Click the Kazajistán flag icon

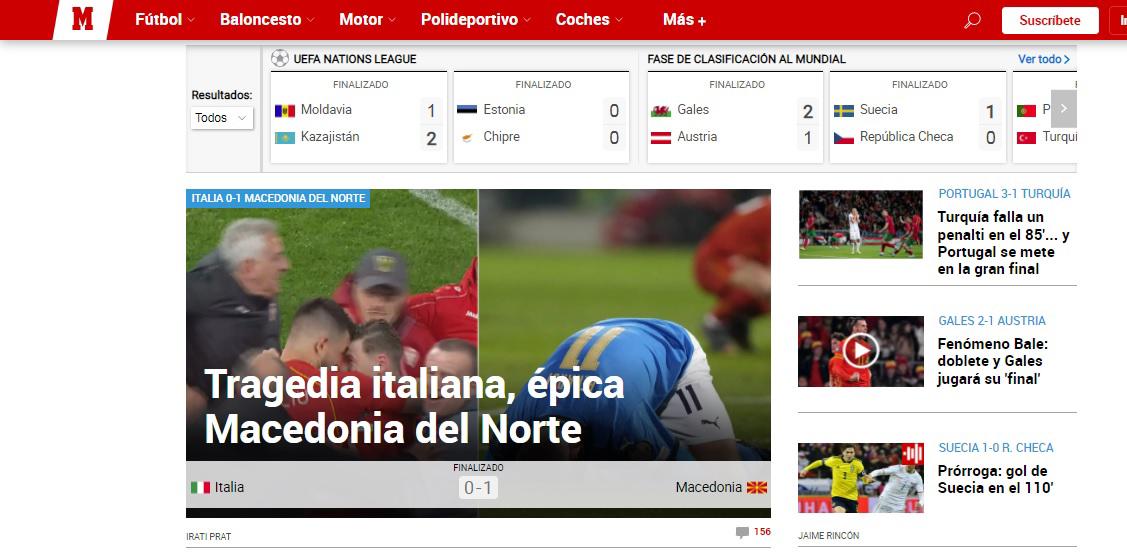[x=285, y=137]
